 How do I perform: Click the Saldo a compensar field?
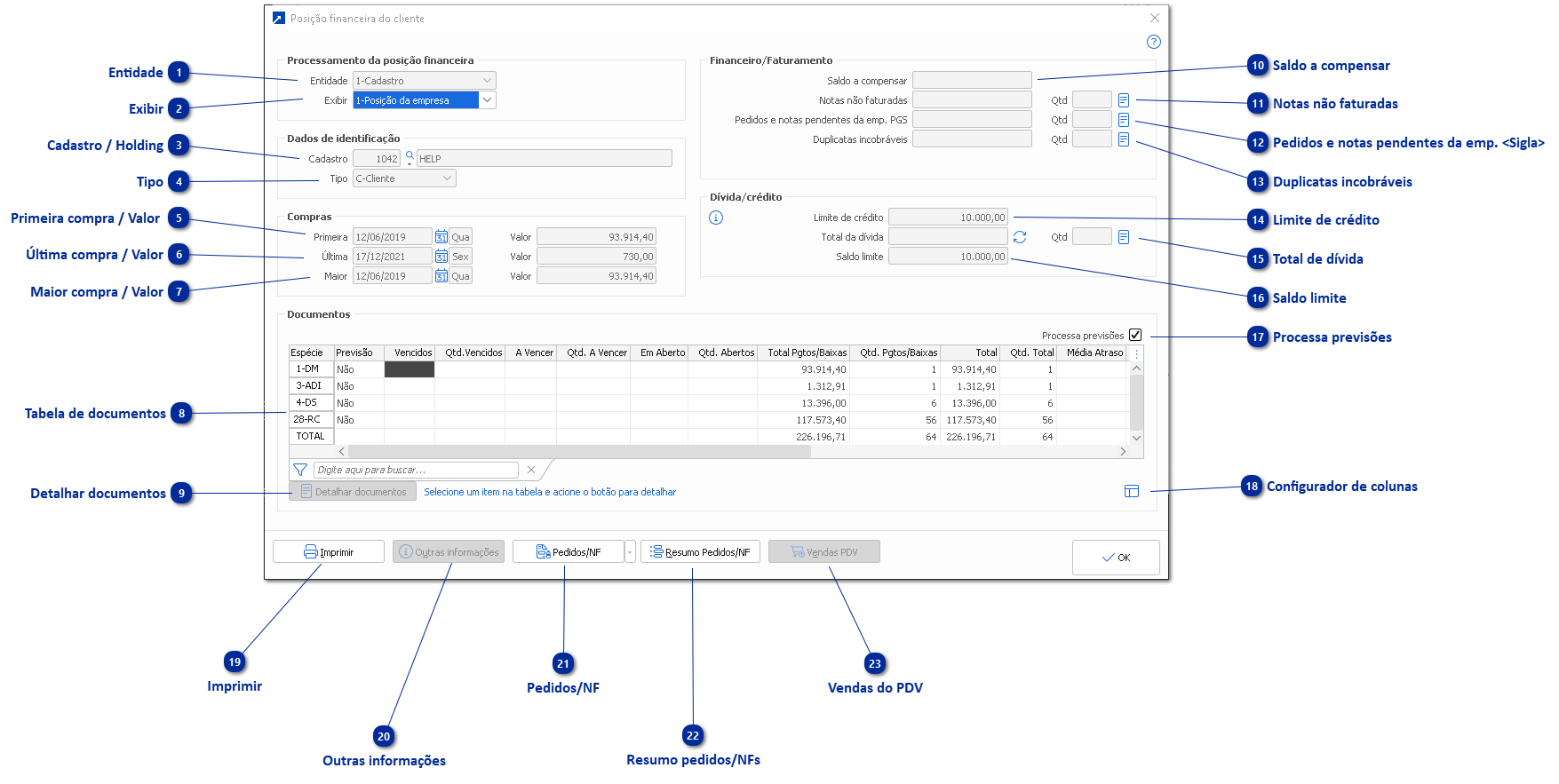tap(973, 81)
